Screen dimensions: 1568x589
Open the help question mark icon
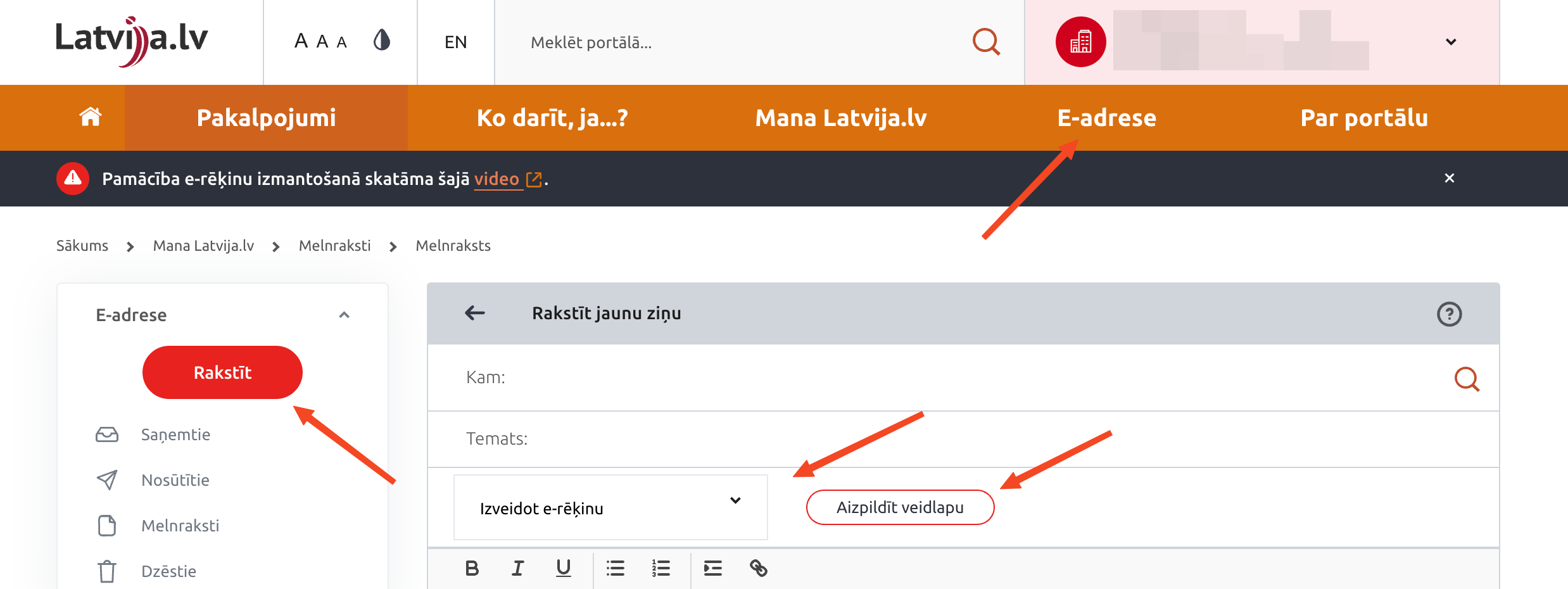click(x=1449, y=314)
